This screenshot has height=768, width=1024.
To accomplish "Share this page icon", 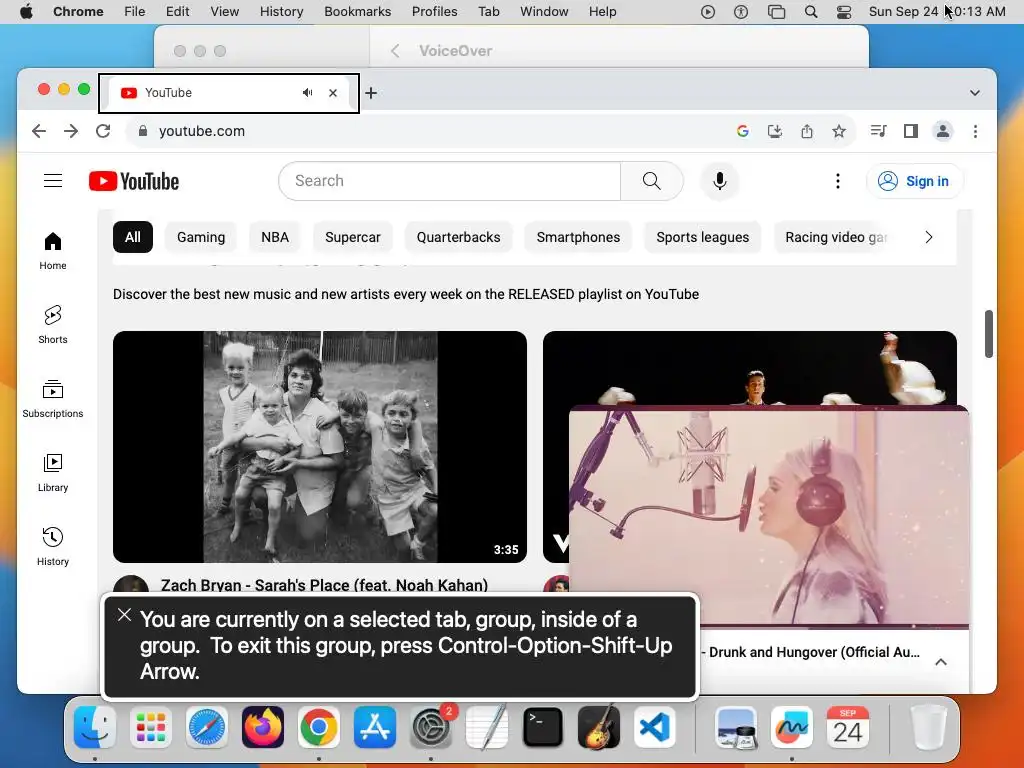I will click(807, 131).
